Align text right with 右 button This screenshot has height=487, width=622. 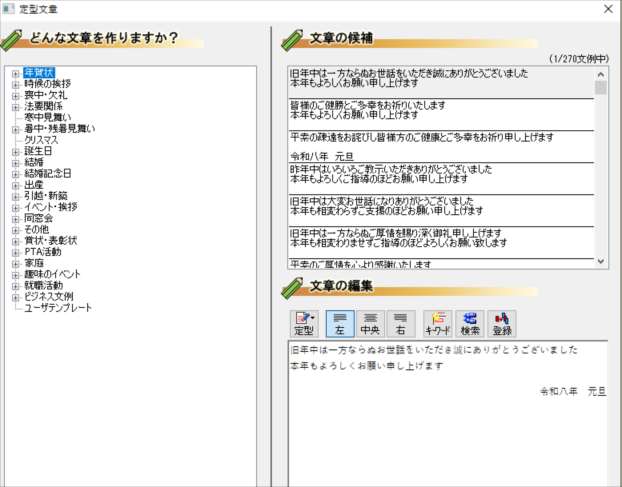pyautogui.click(x=399, y=323)
